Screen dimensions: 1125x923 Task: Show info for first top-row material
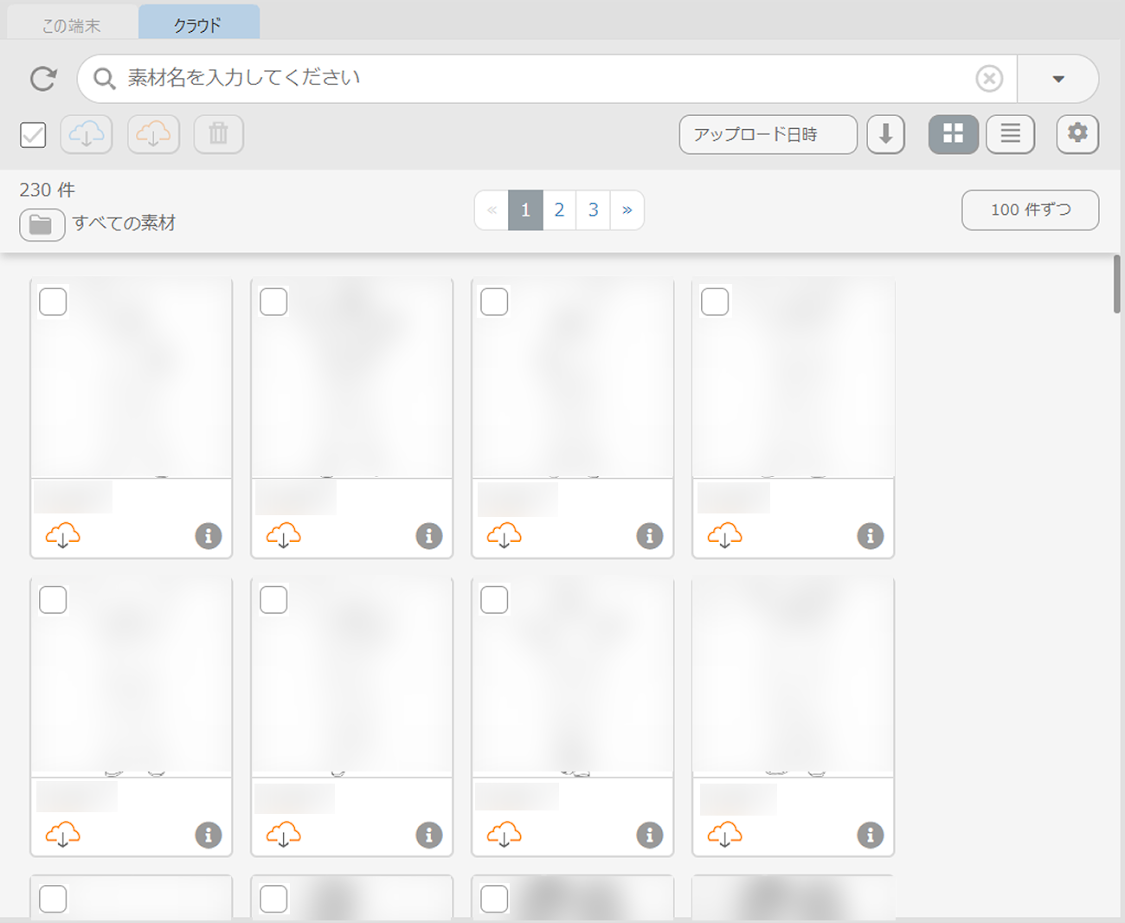(208, 535)
